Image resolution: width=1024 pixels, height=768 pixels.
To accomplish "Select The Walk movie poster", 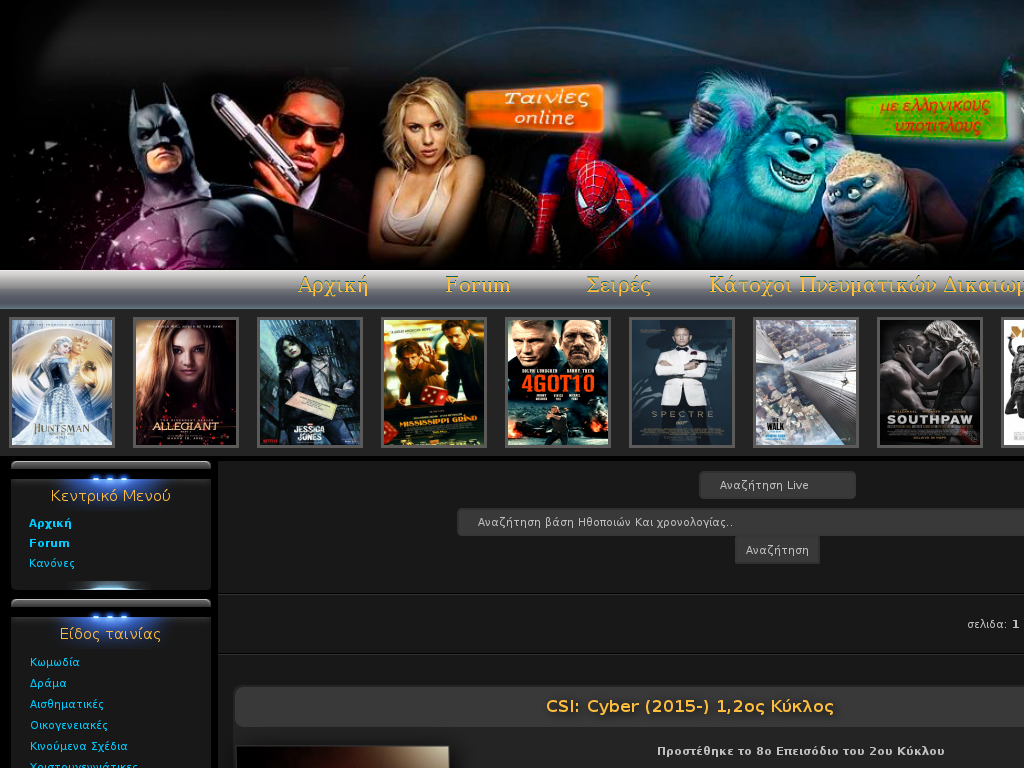I will point(806,383).
